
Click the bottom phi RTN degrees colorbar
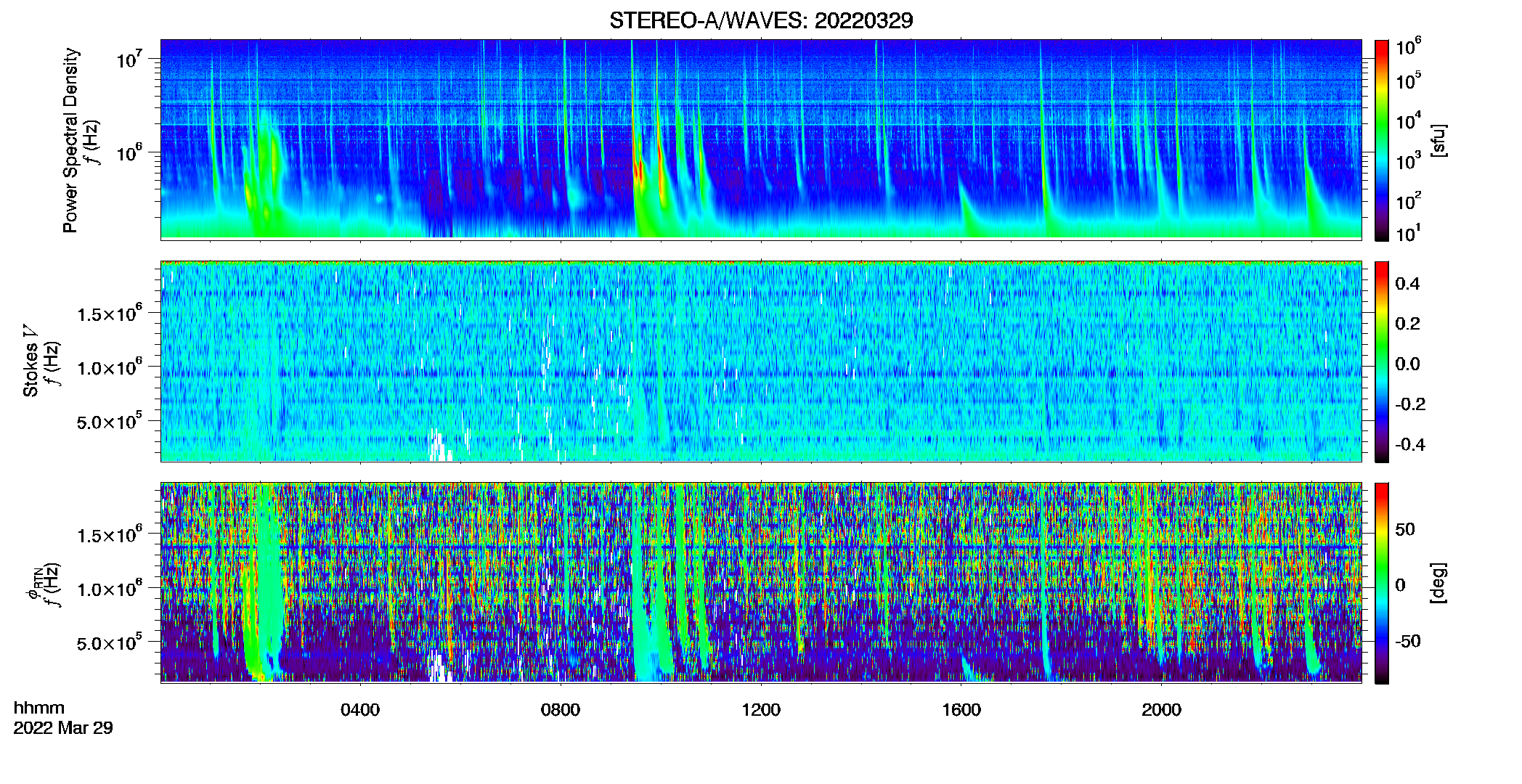click(x=1382, y=583)
